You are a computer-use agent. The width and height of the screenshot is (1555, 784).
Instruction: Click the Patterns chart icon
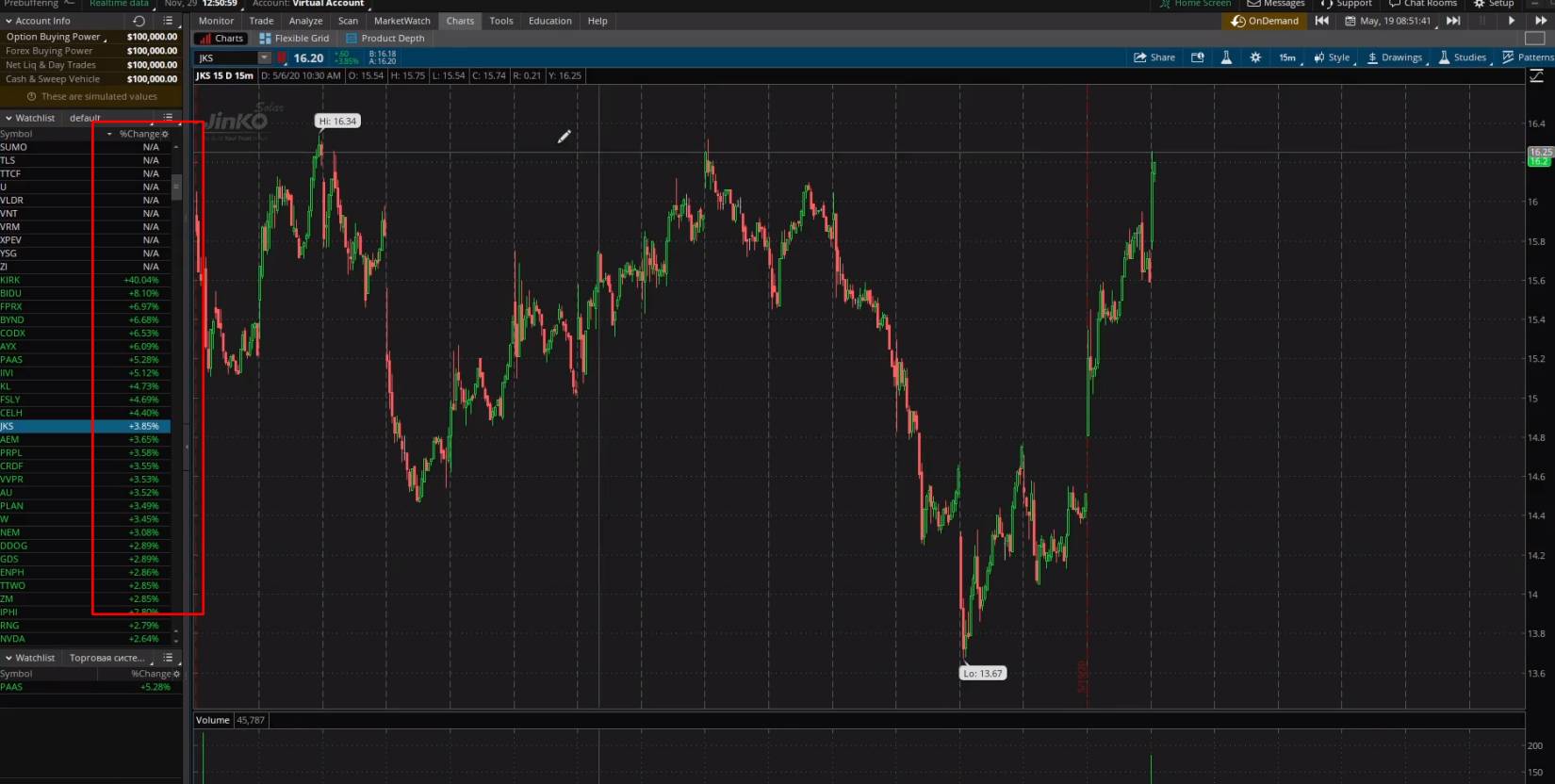[x=1528, y=57]
